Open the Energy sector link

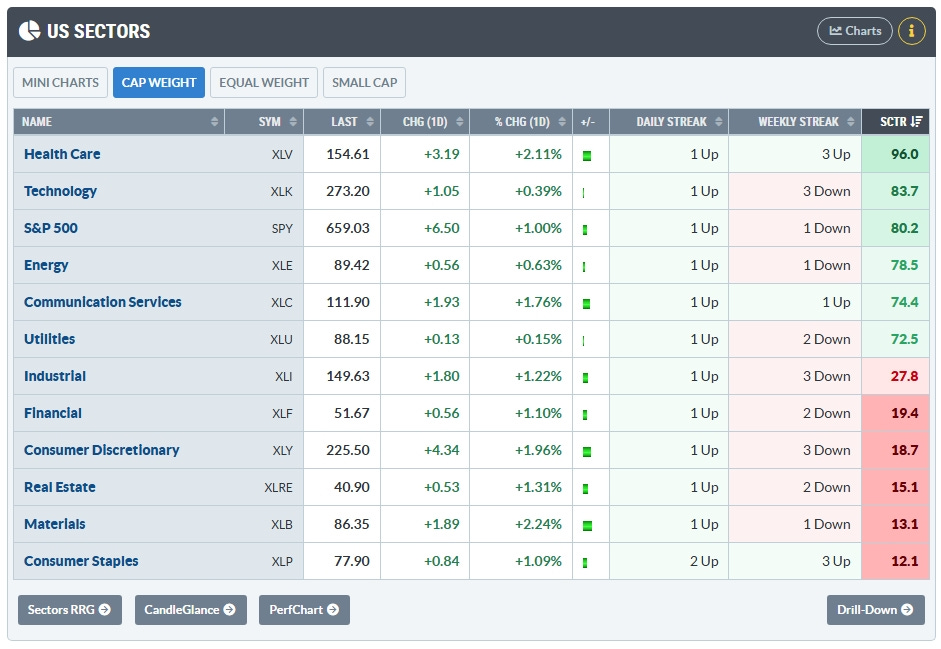[x=46, y=265]
